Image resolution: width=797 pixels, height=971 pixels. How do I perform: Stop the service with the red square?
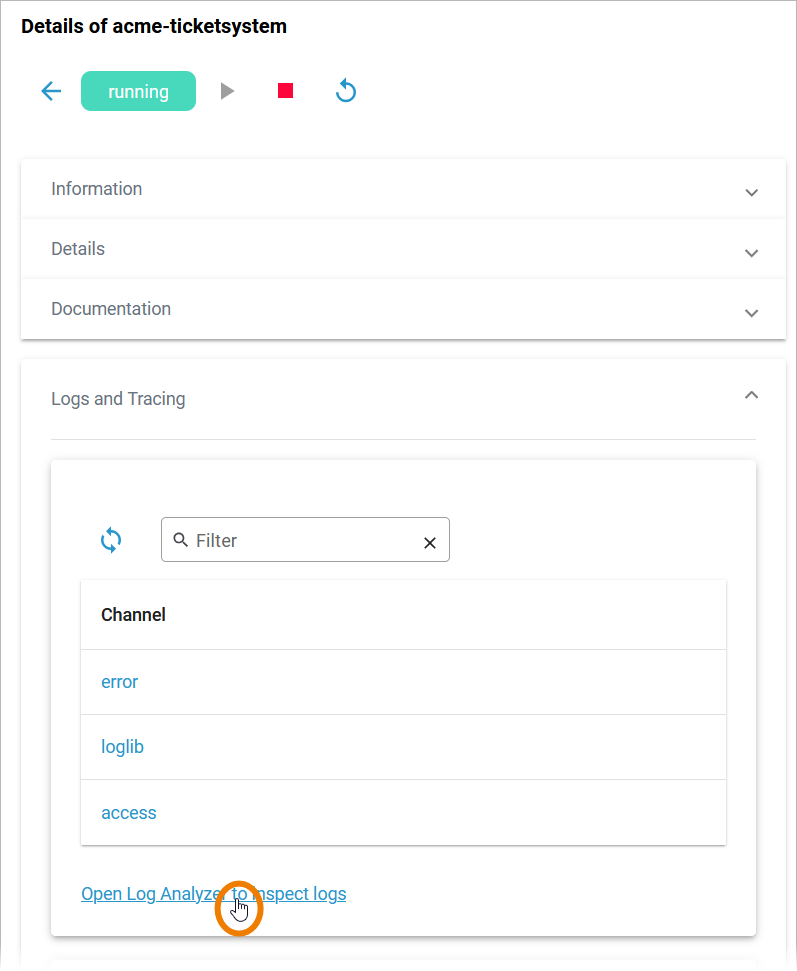(286, 91)
